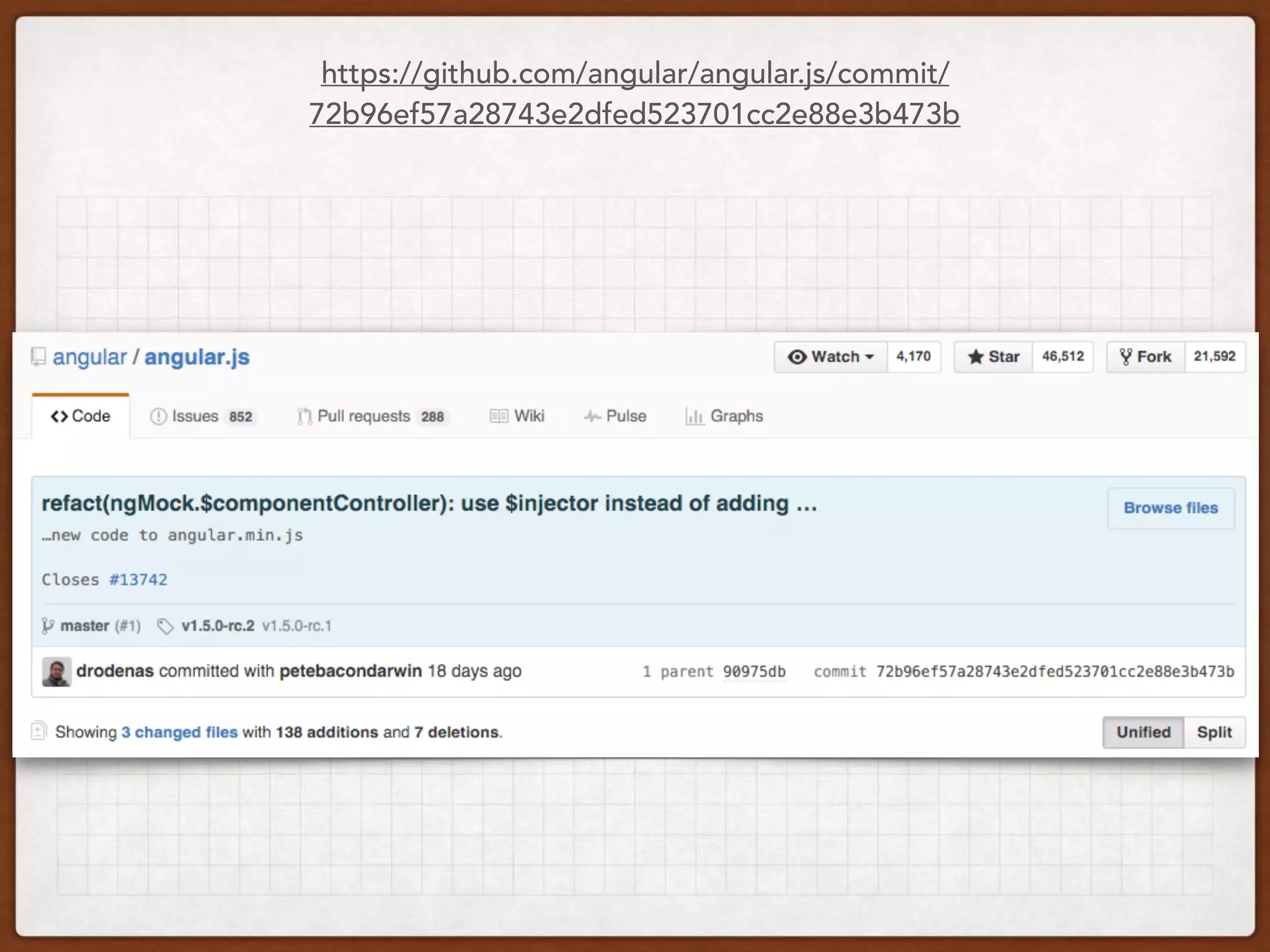Open the GitHub commit URL link in the slide title
Screen dimensions: 1270x952
(635, 94)
